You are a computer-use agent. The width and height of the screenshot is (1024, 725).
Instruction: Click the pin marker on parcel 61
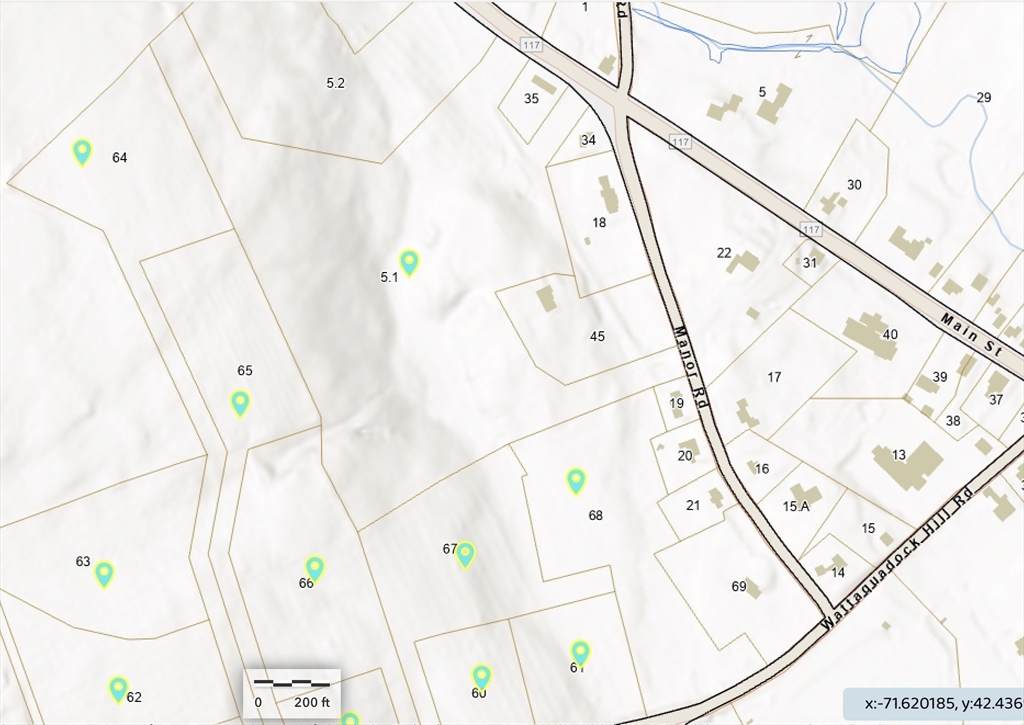coord(580,653)
